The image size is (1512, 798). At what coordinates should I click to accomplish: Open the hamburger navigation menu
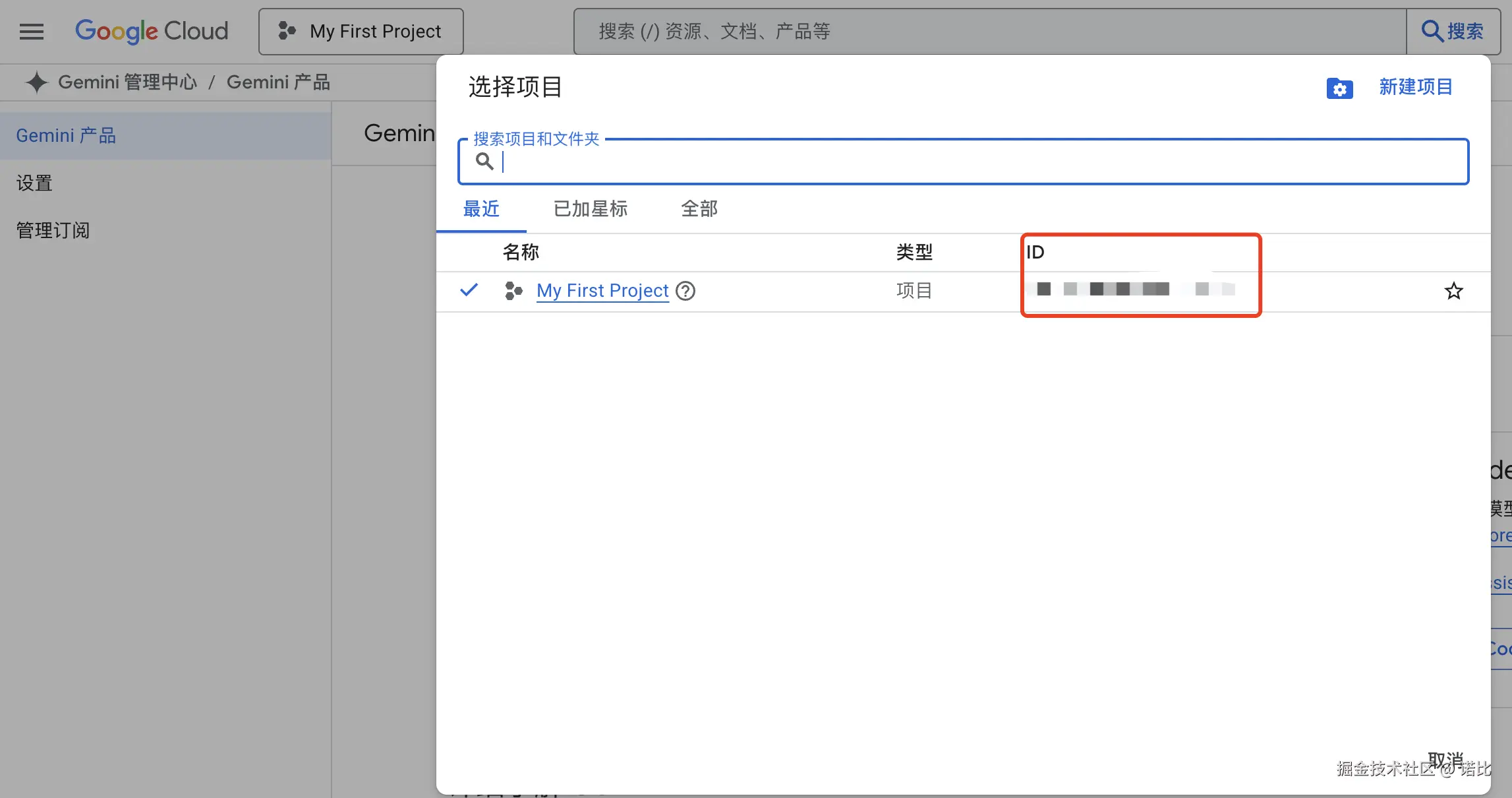[31, 31]
